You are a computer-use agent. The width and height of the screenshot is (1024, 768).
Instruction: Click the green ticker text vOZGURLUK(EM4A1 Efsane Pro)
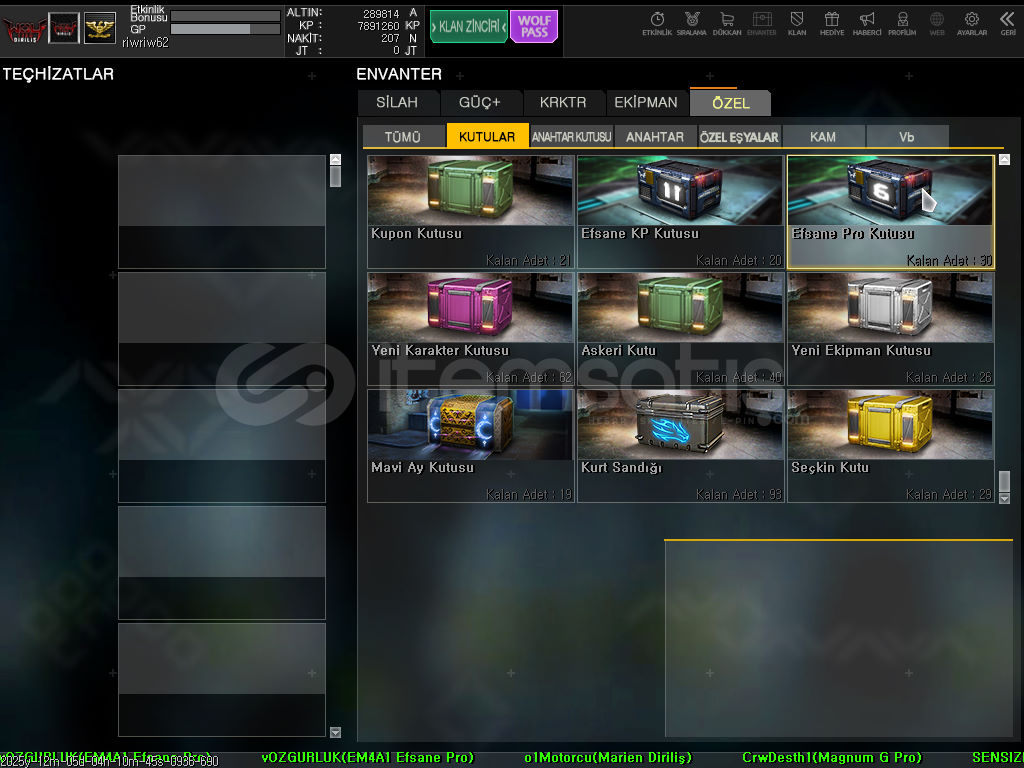pyautogui.click(x=367, y=758)
